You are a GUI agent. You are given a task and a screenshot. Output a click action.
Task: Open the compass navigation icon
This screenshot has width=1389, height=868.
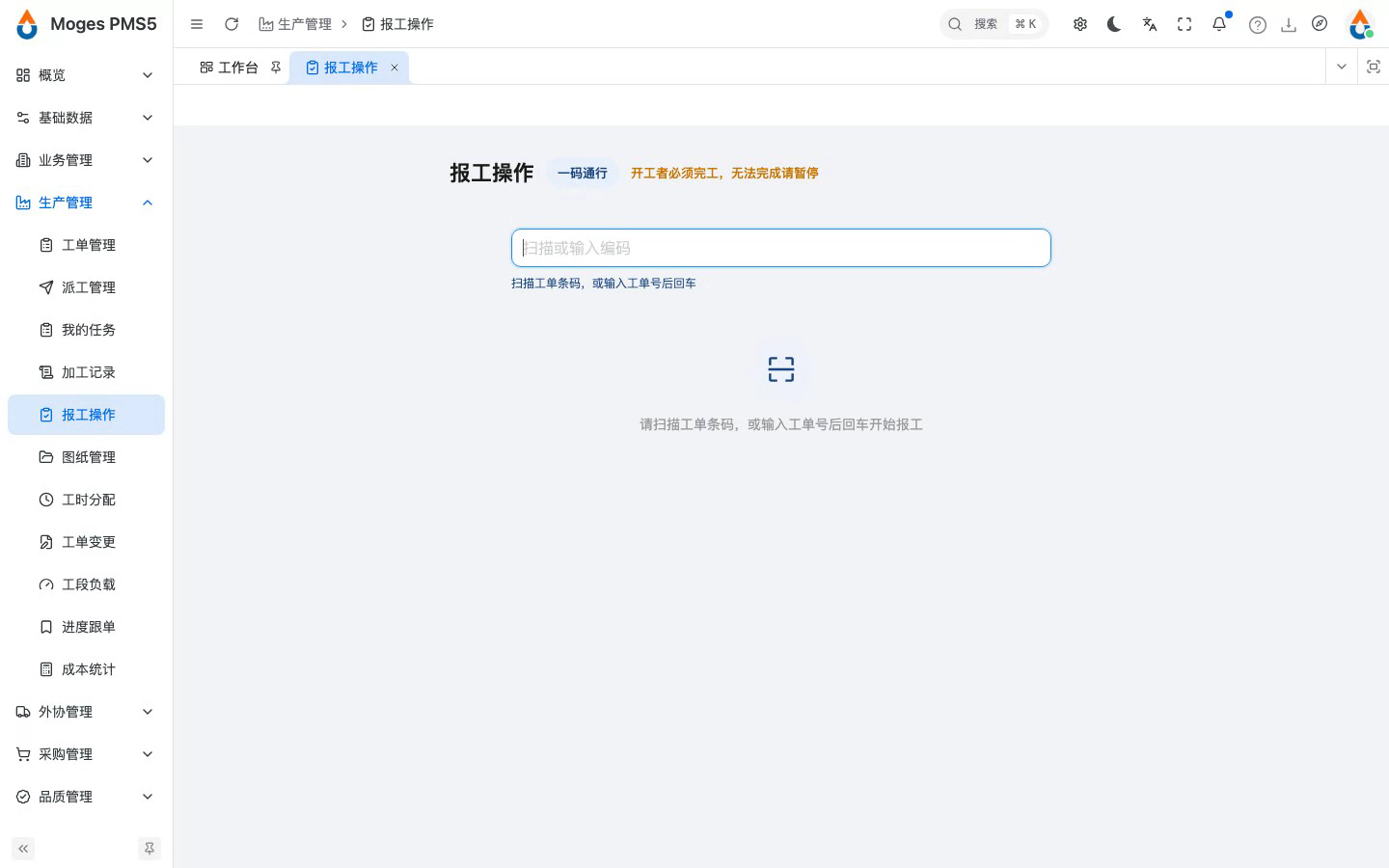coord(1320,24)
